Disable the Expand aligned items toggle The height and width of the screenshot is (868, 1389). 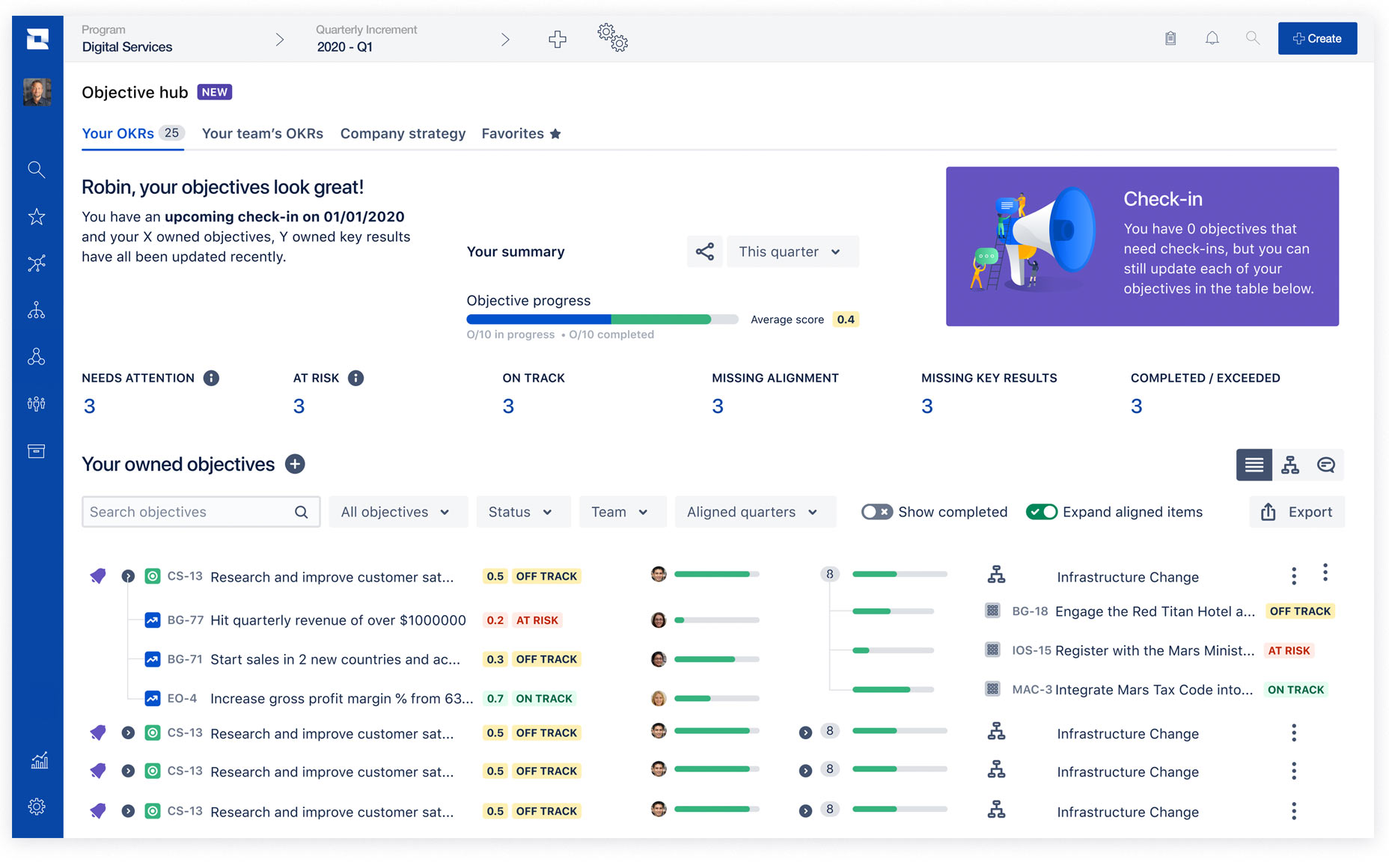[1042, 512]
